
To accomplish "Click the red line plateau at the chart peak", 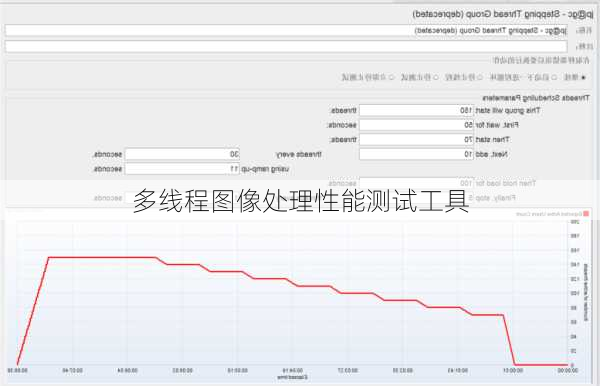I will click(103, 257).
